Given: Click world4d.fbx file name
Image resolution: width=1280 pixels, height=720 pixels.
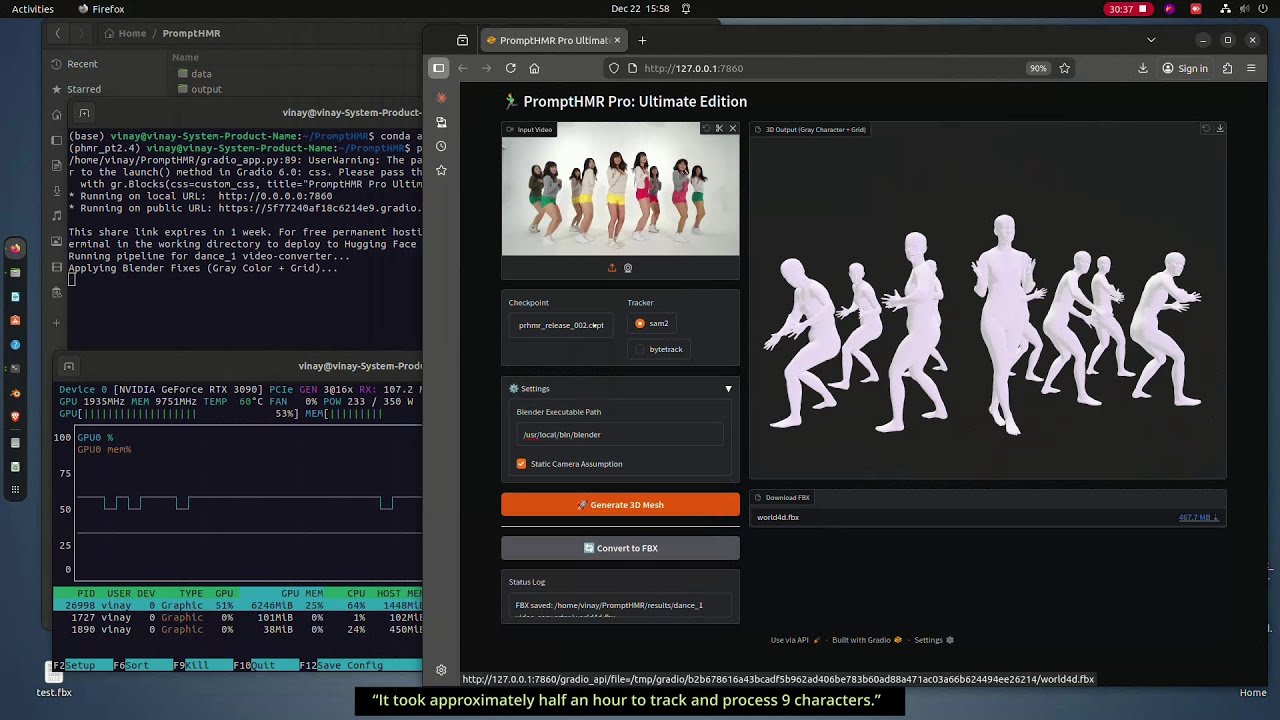Looking at the screenshot, I should click(x=778, y=517).
